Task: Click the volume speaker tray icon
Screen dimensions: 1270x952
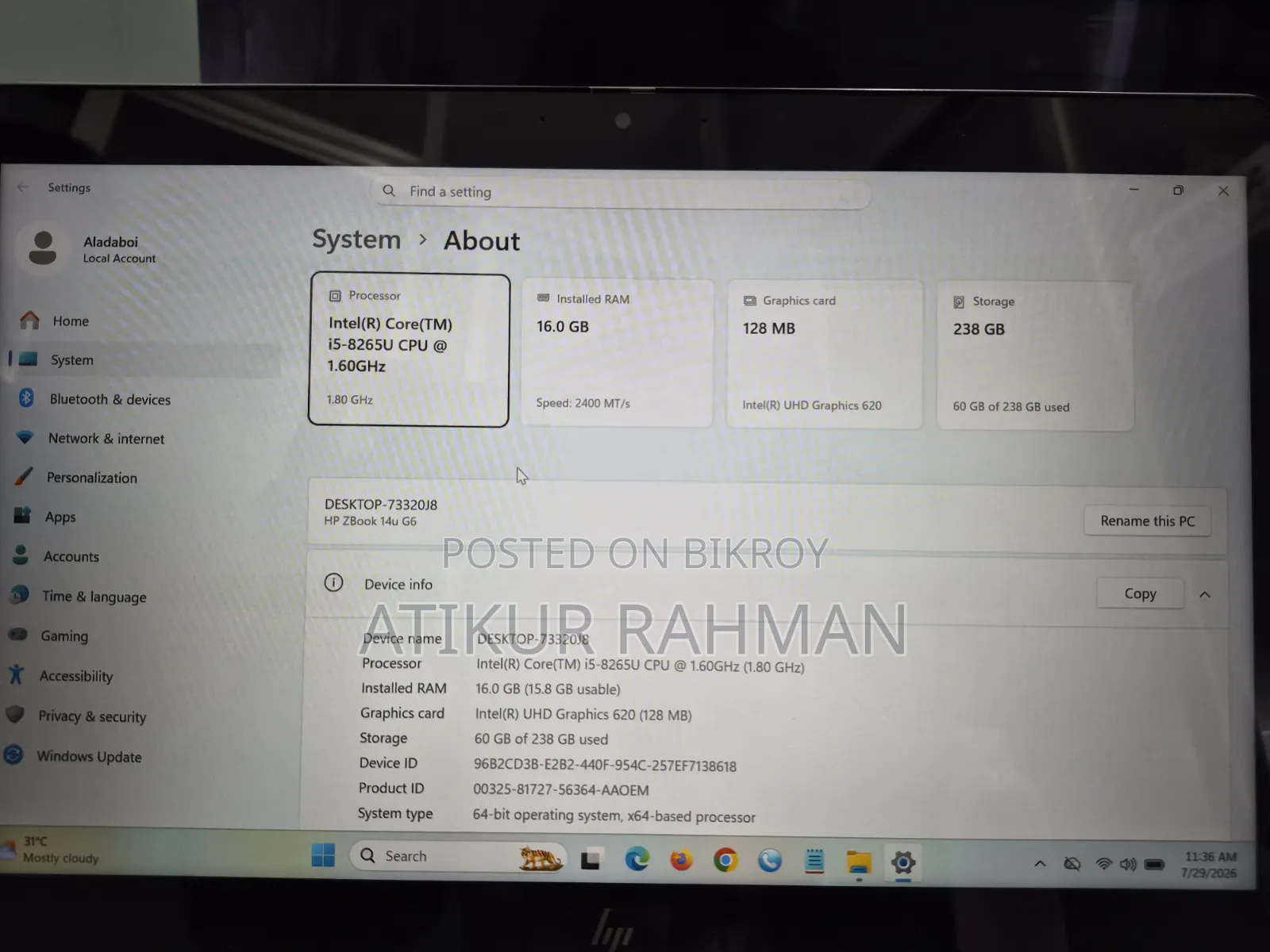Action: click(x=1128, y=864)
